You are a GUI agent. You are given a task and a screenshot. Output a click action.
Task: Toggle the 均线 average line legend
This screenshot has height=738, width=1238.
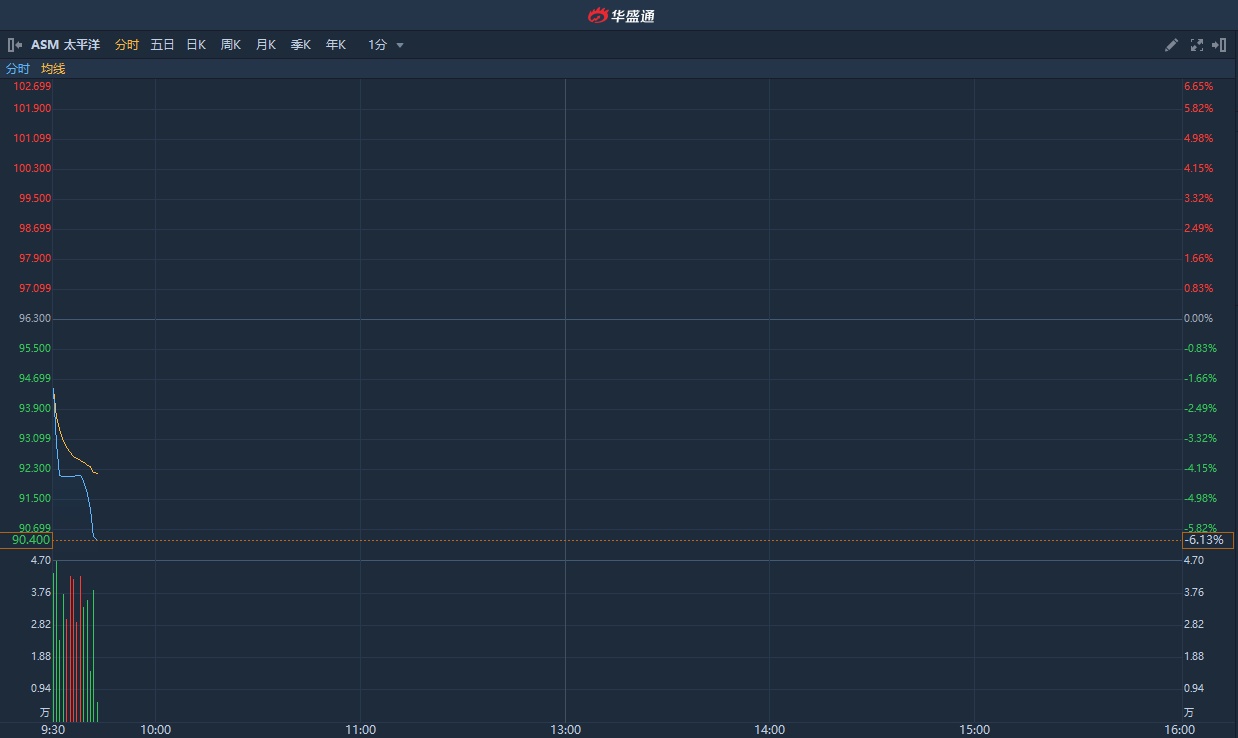53,69
